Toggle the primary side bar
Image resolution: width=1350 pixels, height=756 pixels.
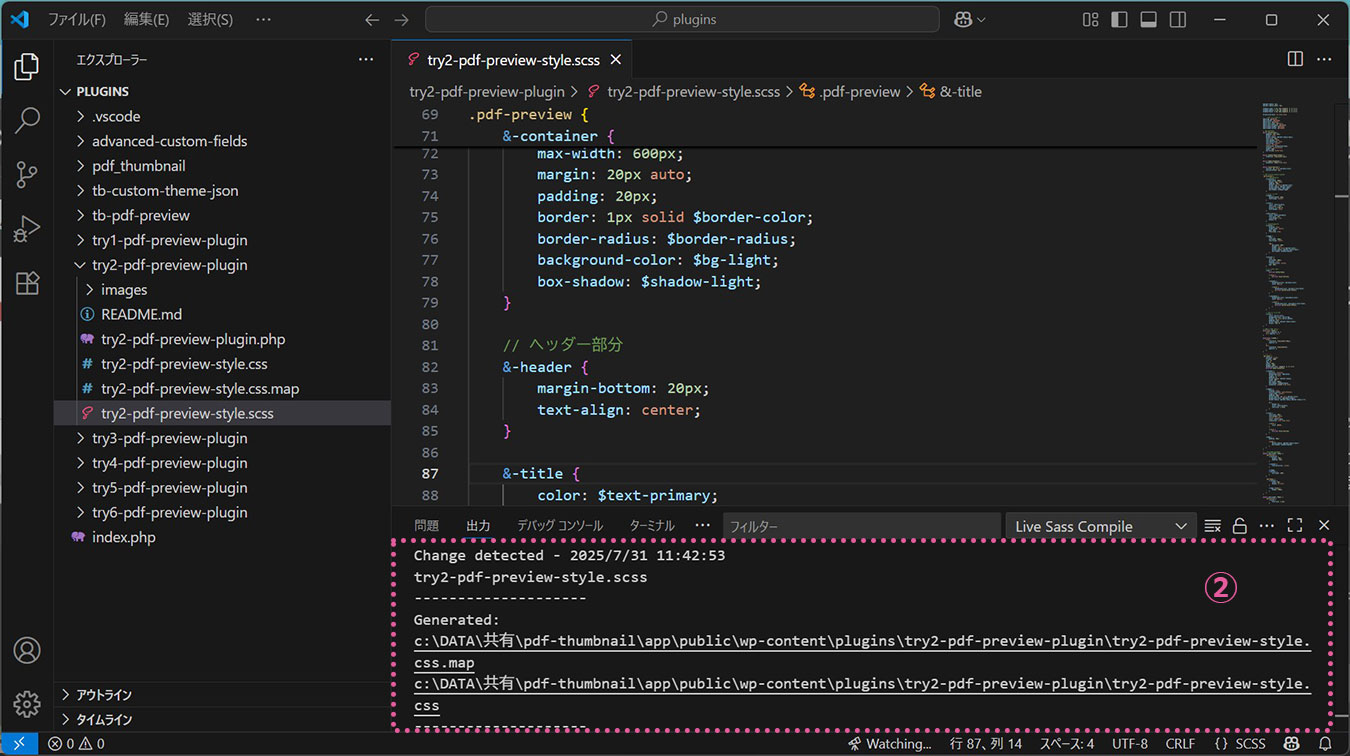point(1119,19)
